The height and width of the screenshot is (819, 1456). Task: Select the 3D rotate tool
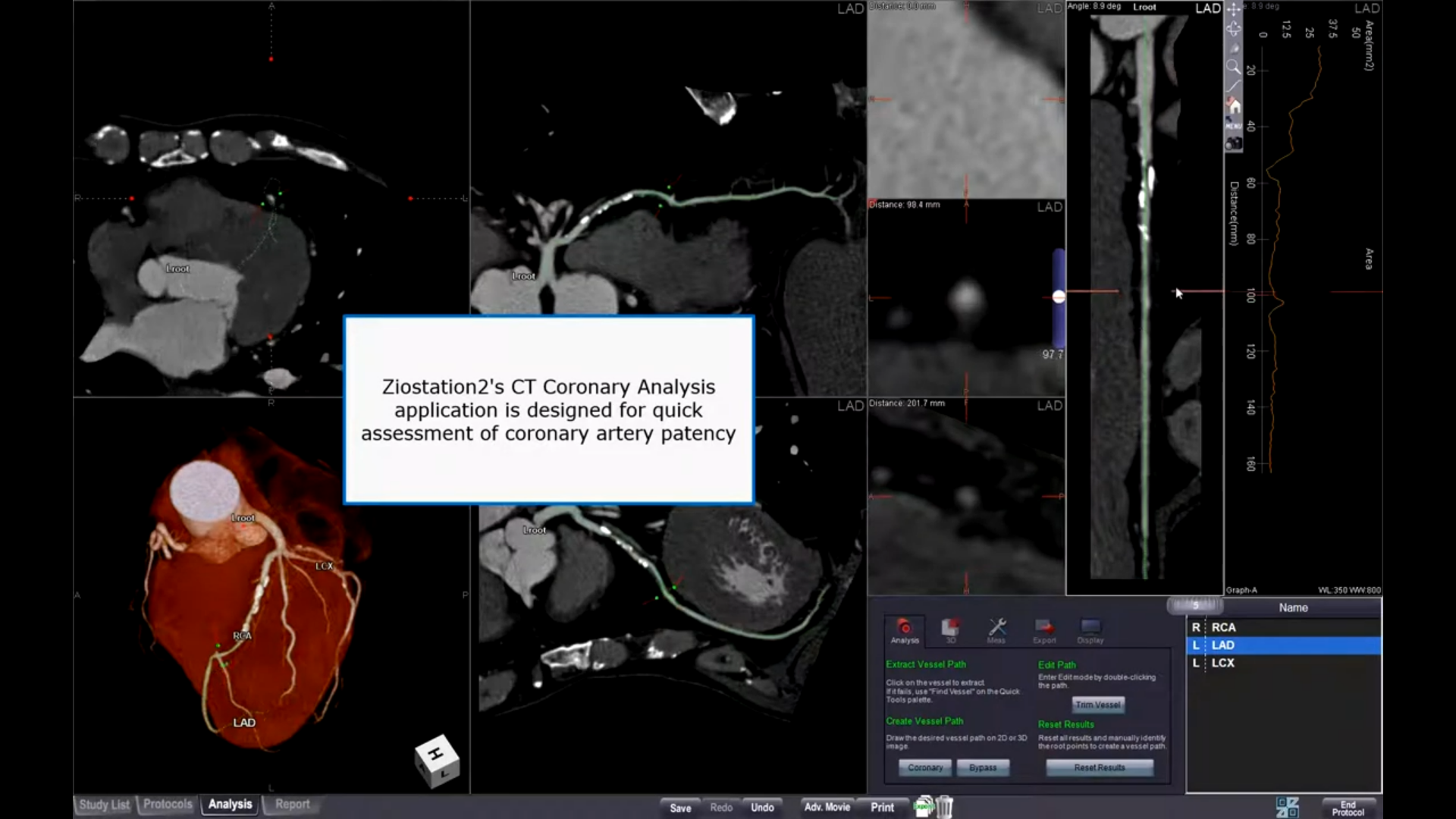pyautogui.click(x=1234, y=29)
